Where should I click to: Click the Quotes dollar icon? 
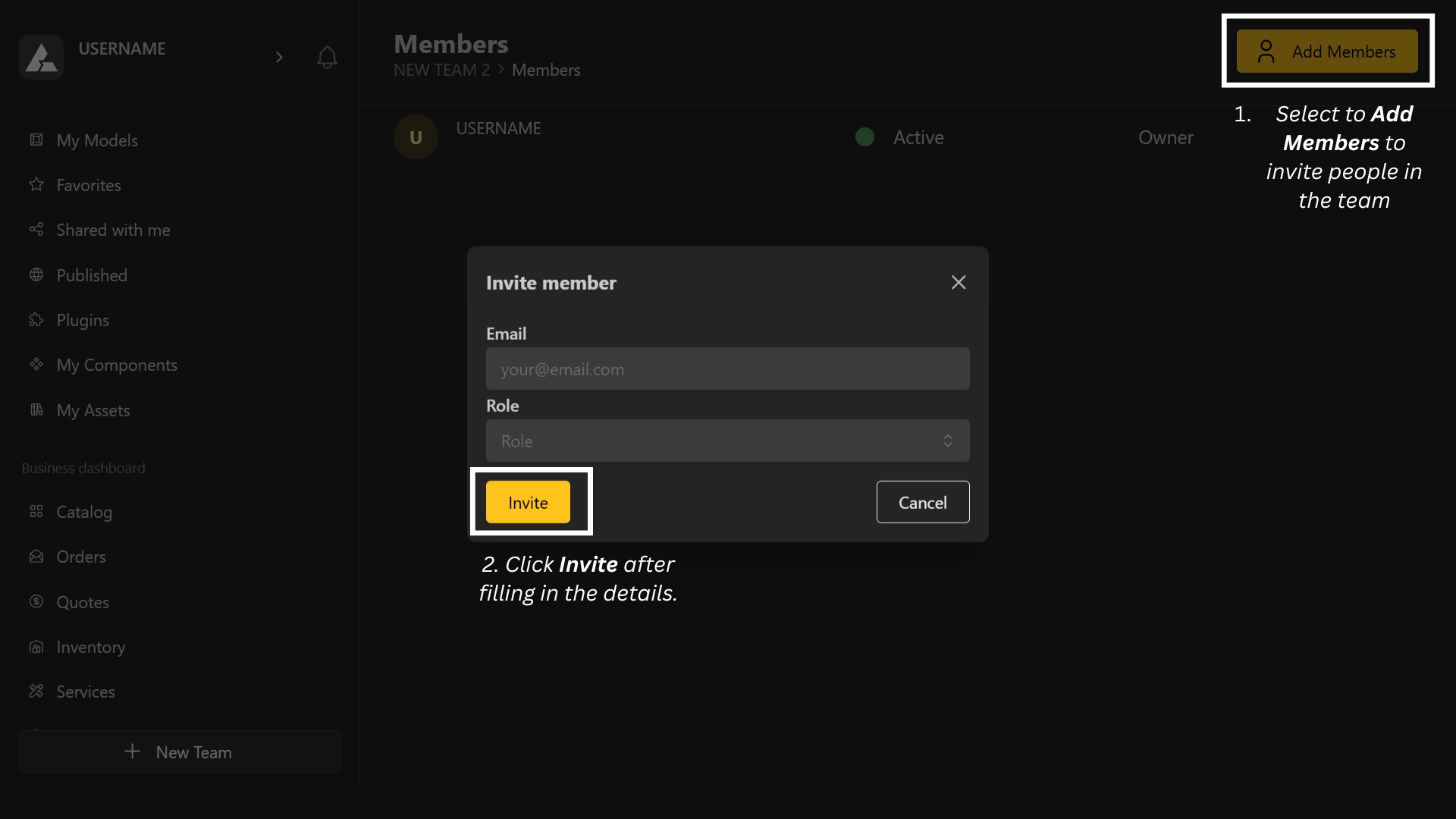click(x=36, y=601)
